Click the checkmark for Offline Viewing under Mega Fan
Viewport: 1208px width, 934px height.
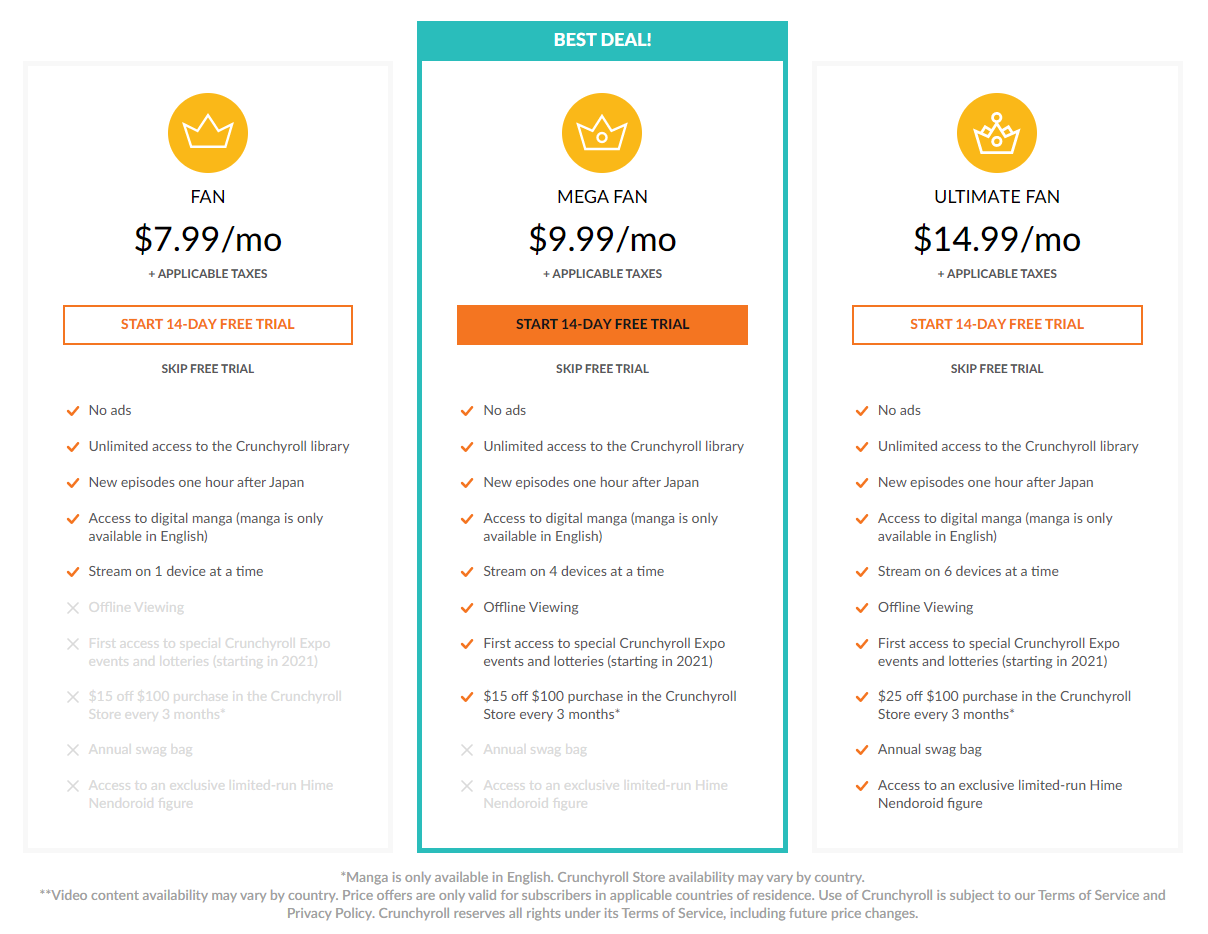(467, 607)
